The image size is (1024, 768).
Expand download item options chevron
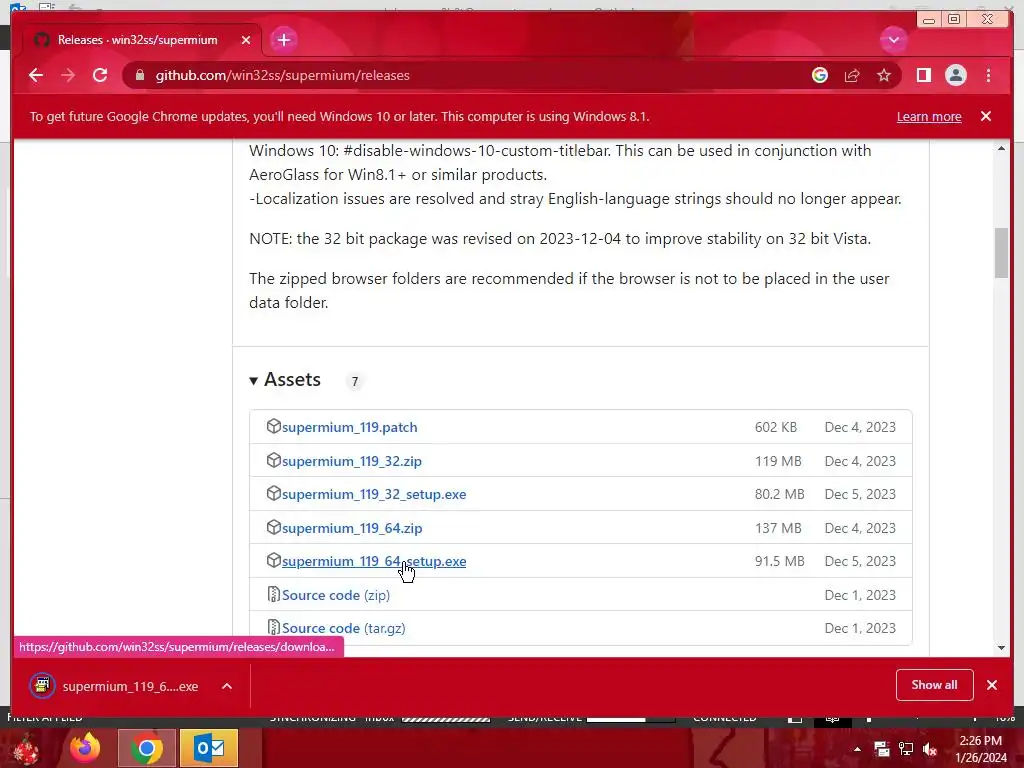click(227, 686)
